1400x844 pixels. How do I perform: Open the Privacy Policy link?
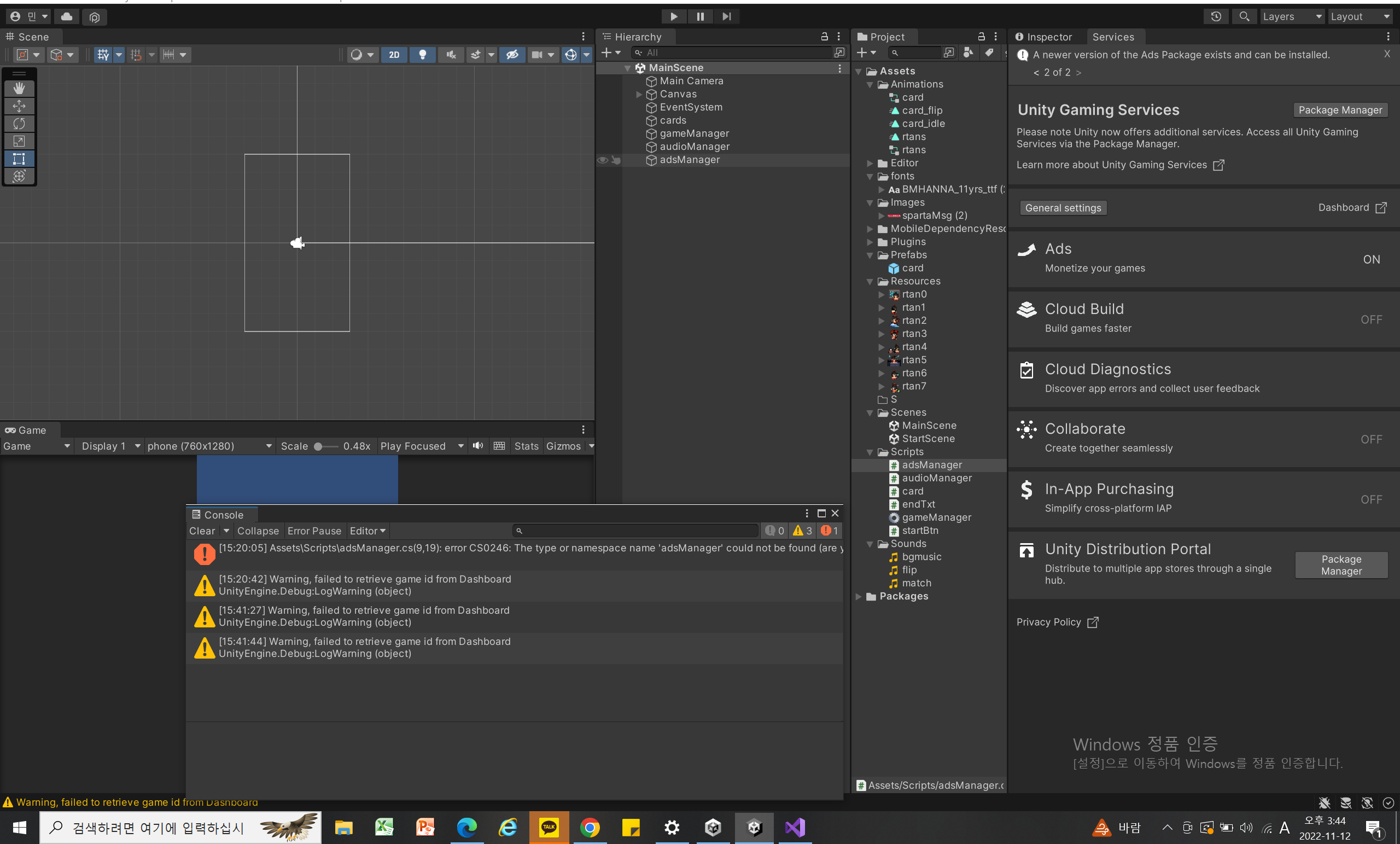point(1057,622)
